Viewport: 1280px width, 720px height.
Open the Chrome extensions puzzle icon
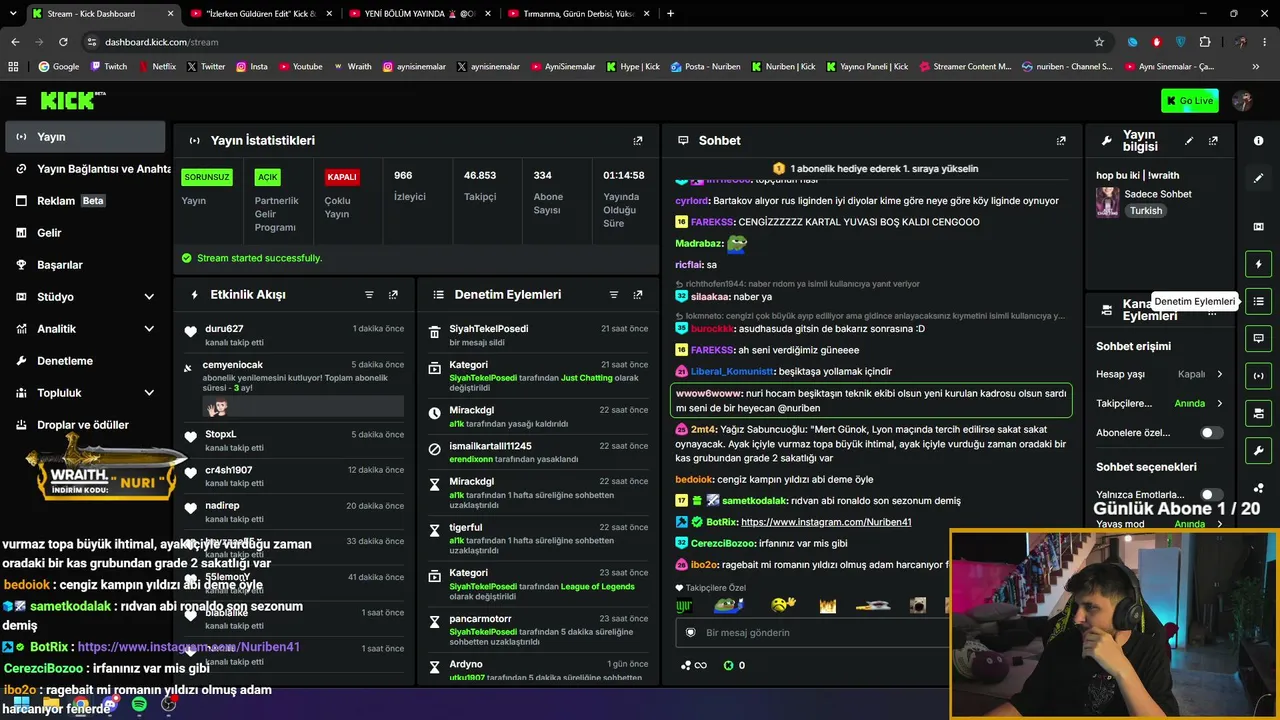coord(1204,42)
